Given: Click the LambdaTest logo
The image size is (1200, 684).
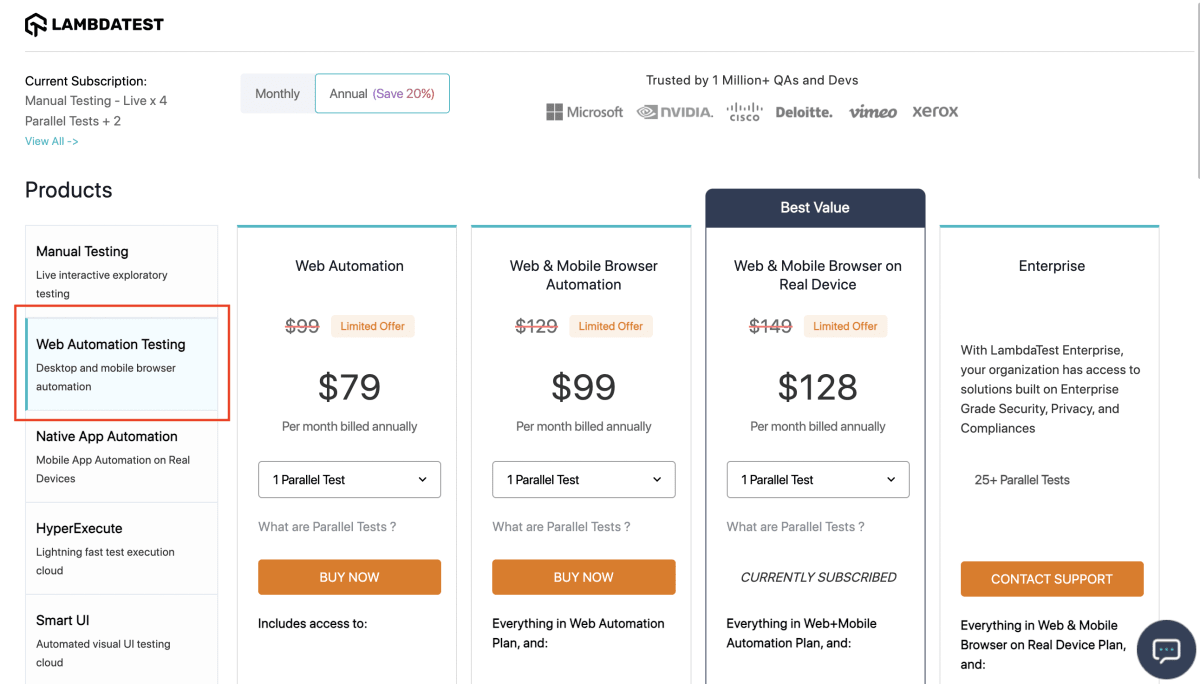Looking at the screenshot, I should point(94,25).
